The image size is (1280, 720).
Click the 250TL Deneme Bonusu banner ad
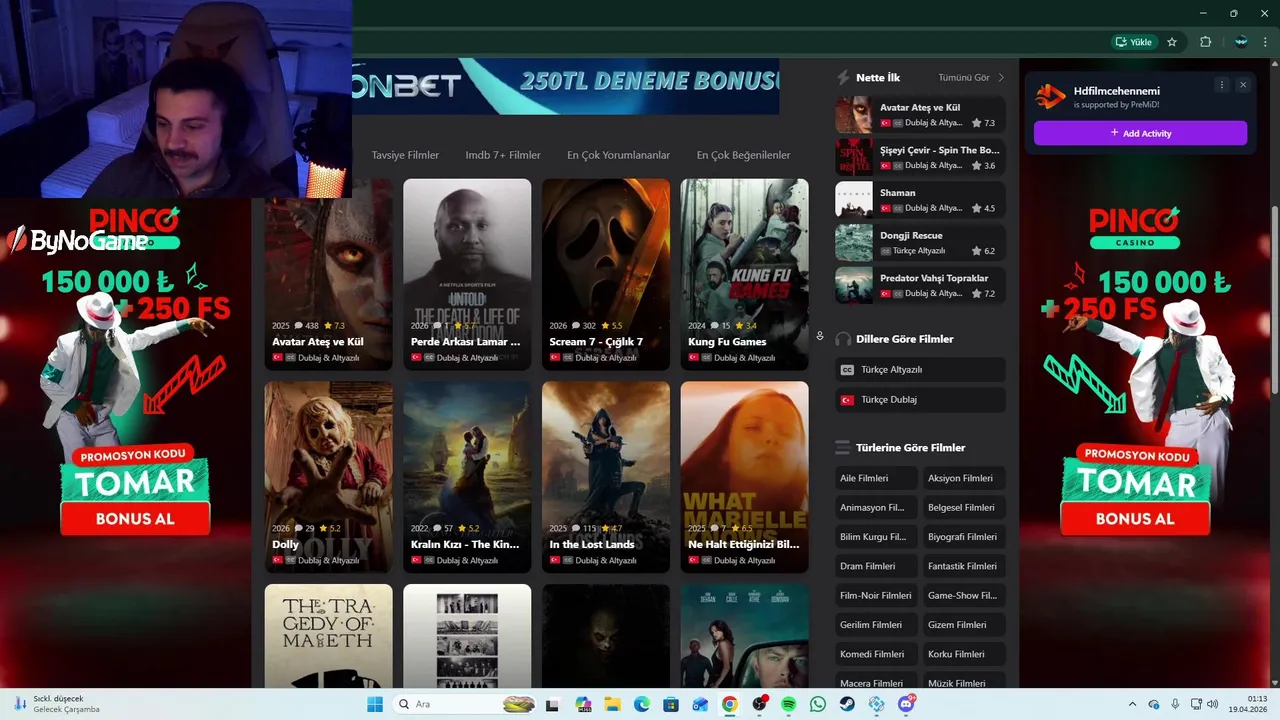565,86
